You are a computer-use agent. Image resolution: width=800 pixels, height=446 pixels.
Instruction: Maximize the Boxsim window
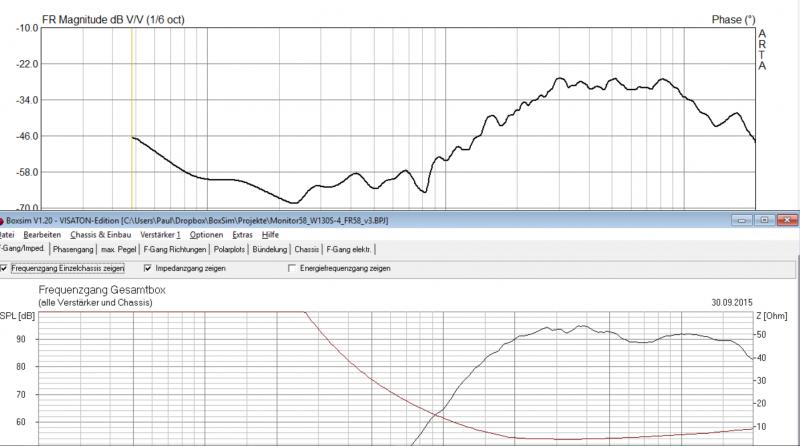[764, 220]
